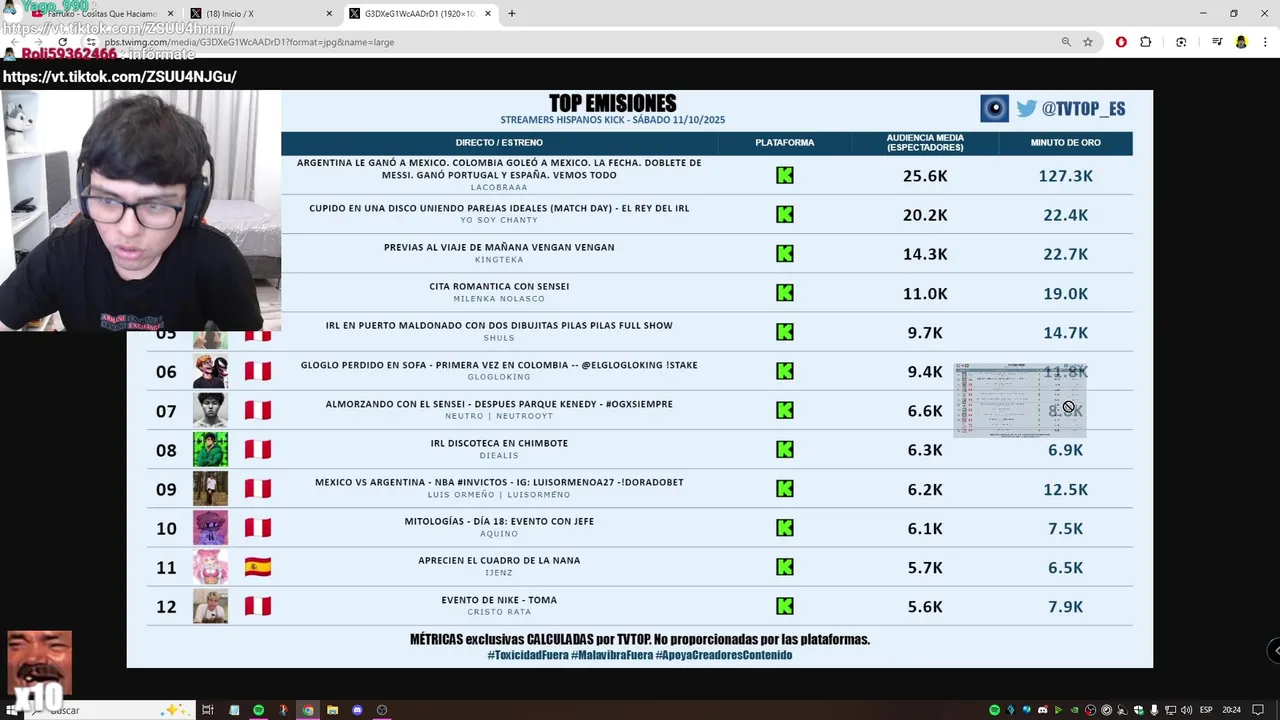
Task: Open File Explorer from the taskbar
Action: coord(332,710)
